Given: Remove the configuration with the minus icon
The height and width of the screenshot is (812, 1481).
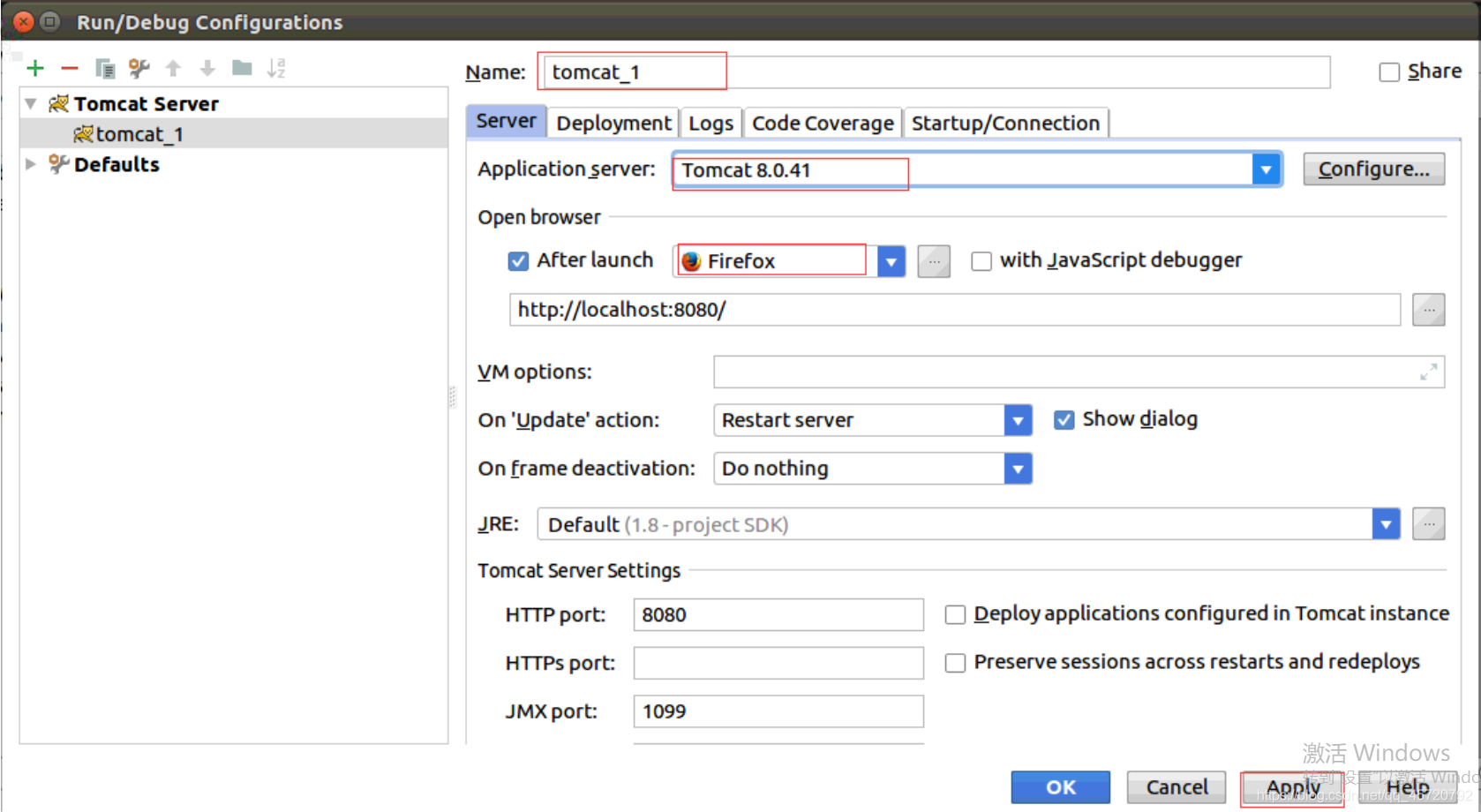Looking at the screenshot, I should (70, 68).
